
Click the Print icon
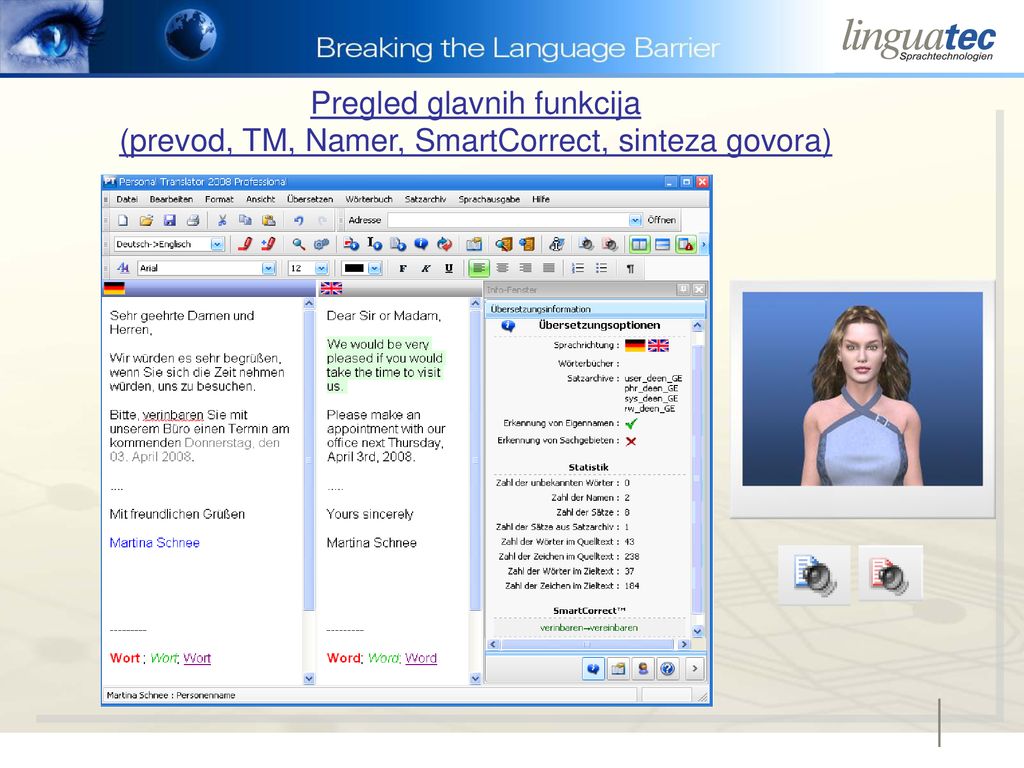tap(193, 220)
